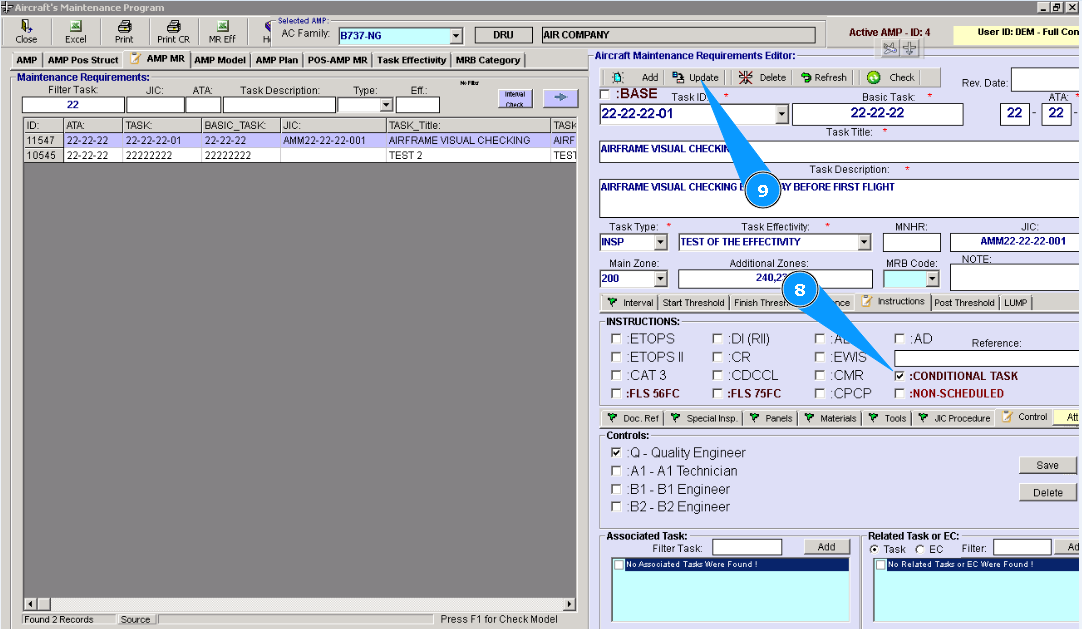1082x630 pixels.
Task: Click the Save button in Controls
Action: coord(1047,465)
